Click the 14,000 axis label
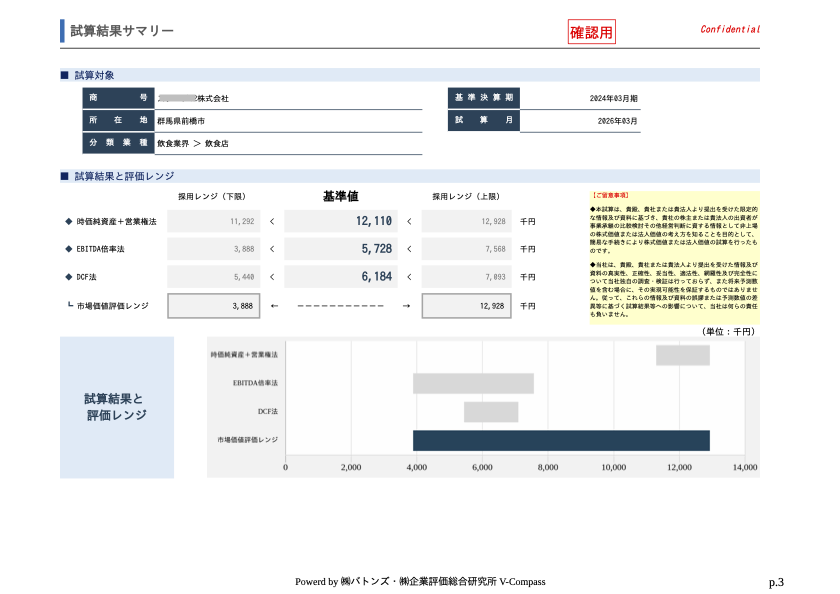The width and height of the screenshot is (840, 594). 745,467
